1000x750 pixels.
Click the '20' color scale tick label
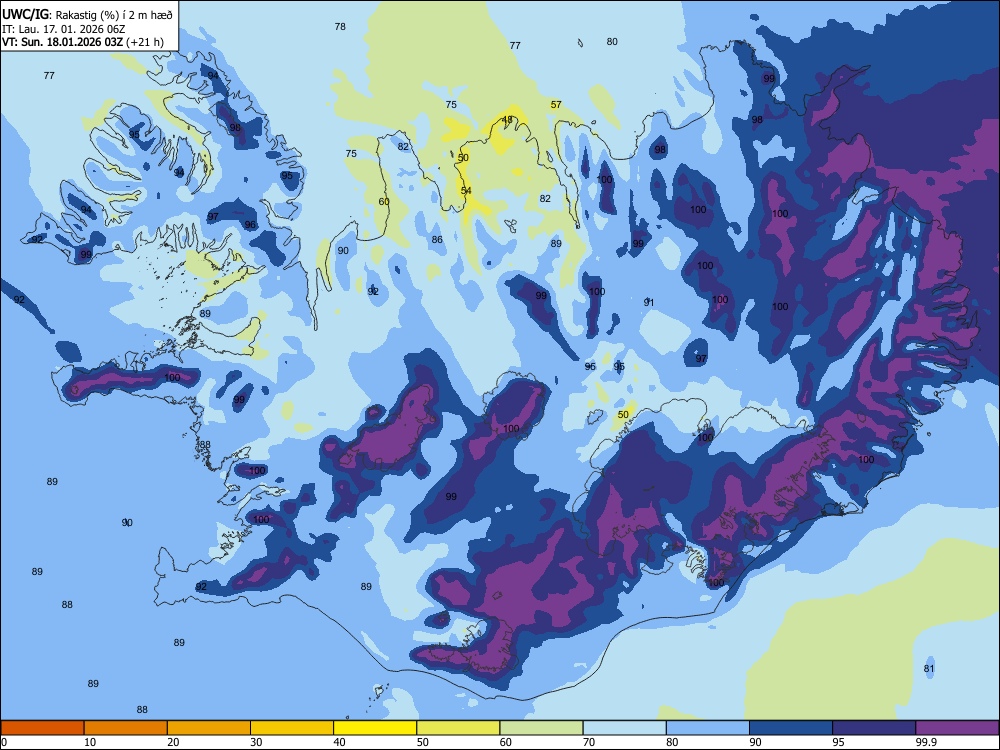(173, 742)
